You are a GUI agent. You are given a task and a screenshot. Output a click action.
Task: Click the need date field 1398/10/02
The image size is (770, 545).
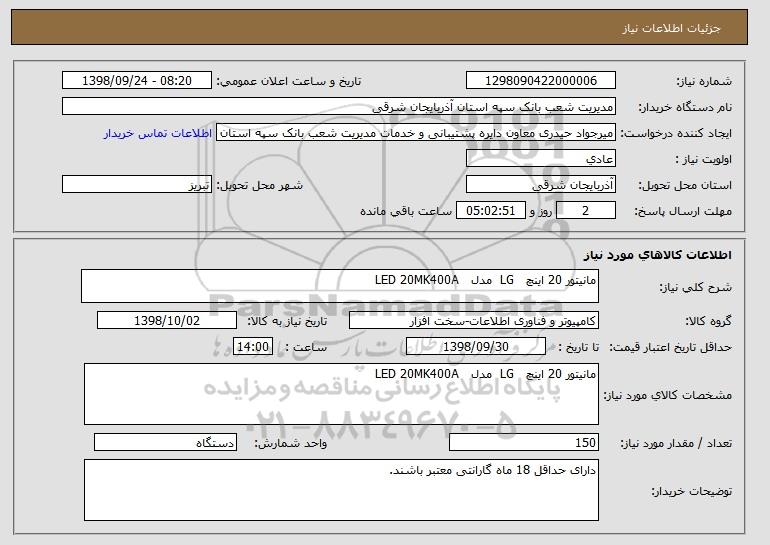coord(167,321)
